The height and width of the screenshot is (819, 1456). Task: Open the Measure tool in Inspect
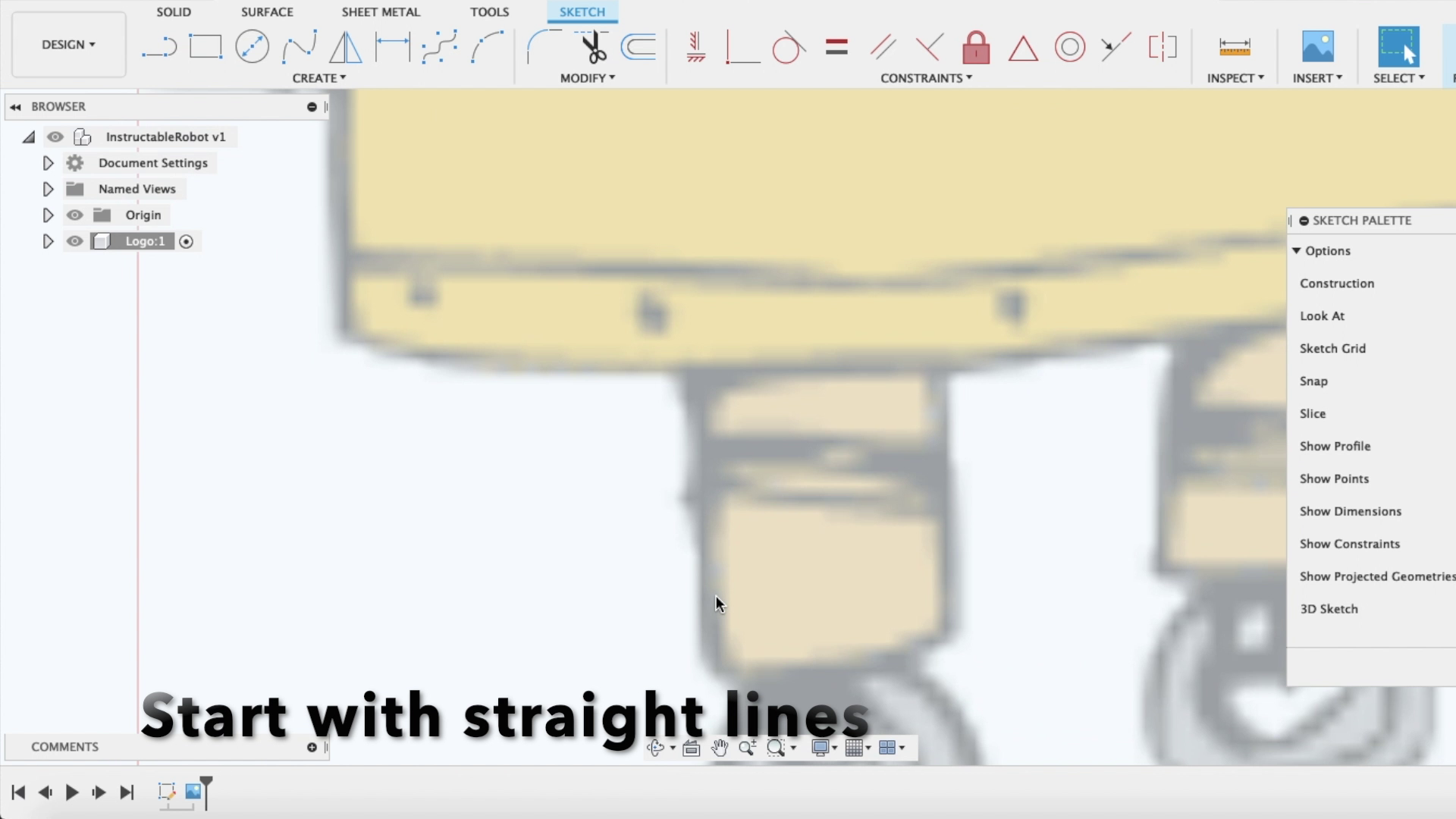pyautogui.click(x=1235, y=47)
